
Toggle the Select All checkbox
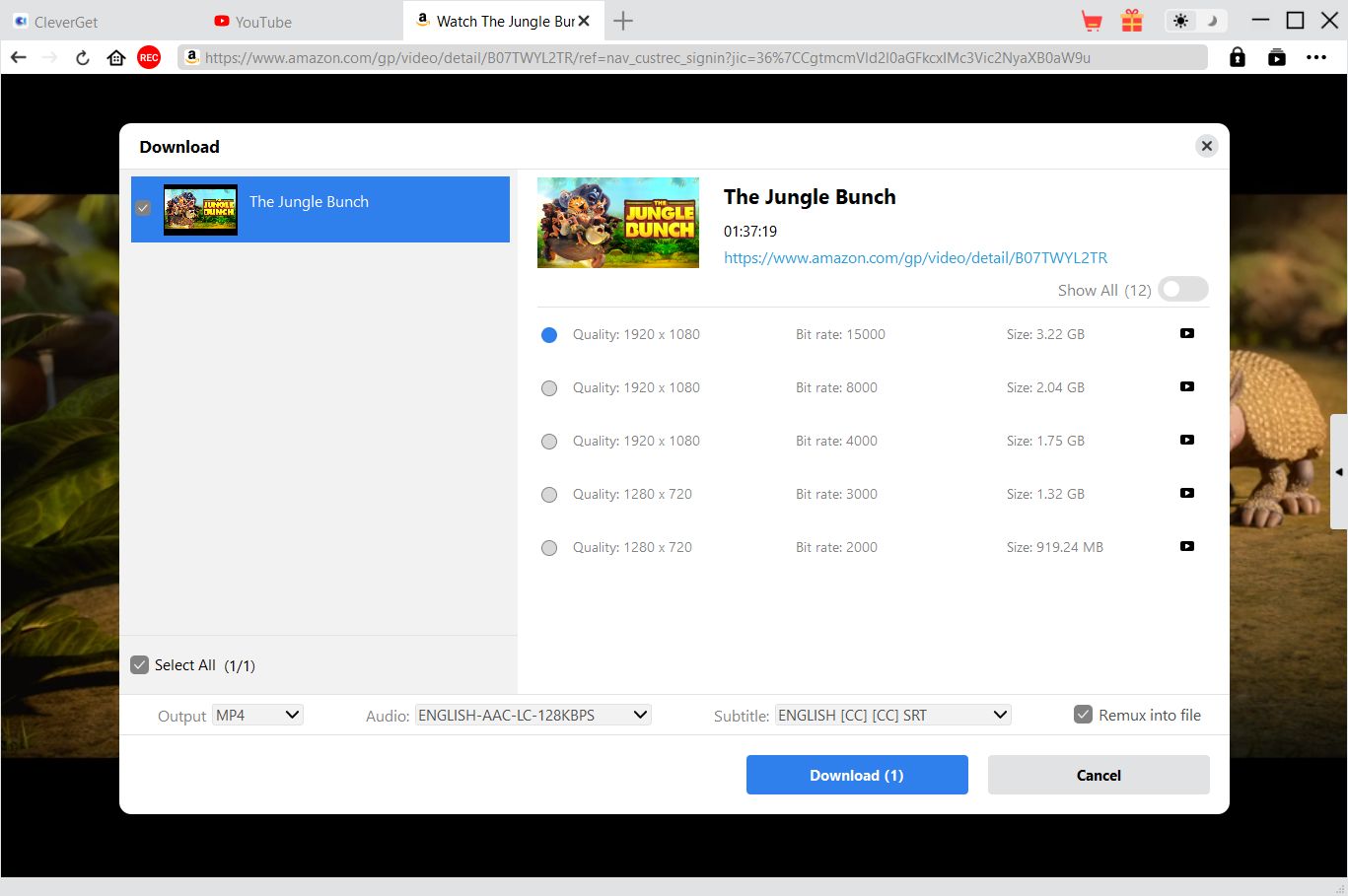point(140,664)
